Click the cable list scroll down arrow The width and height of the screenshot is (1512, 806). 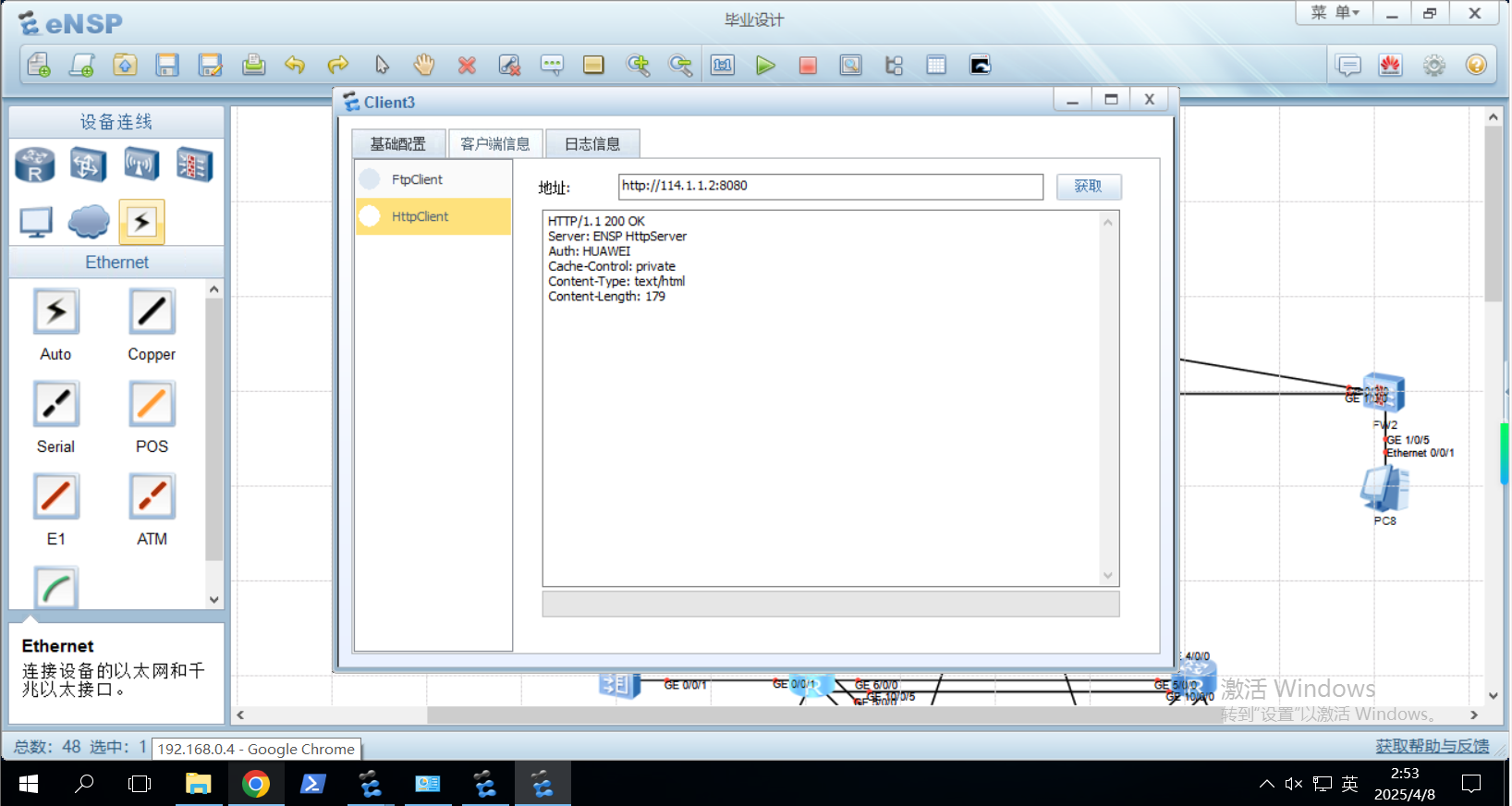[214, 599]
